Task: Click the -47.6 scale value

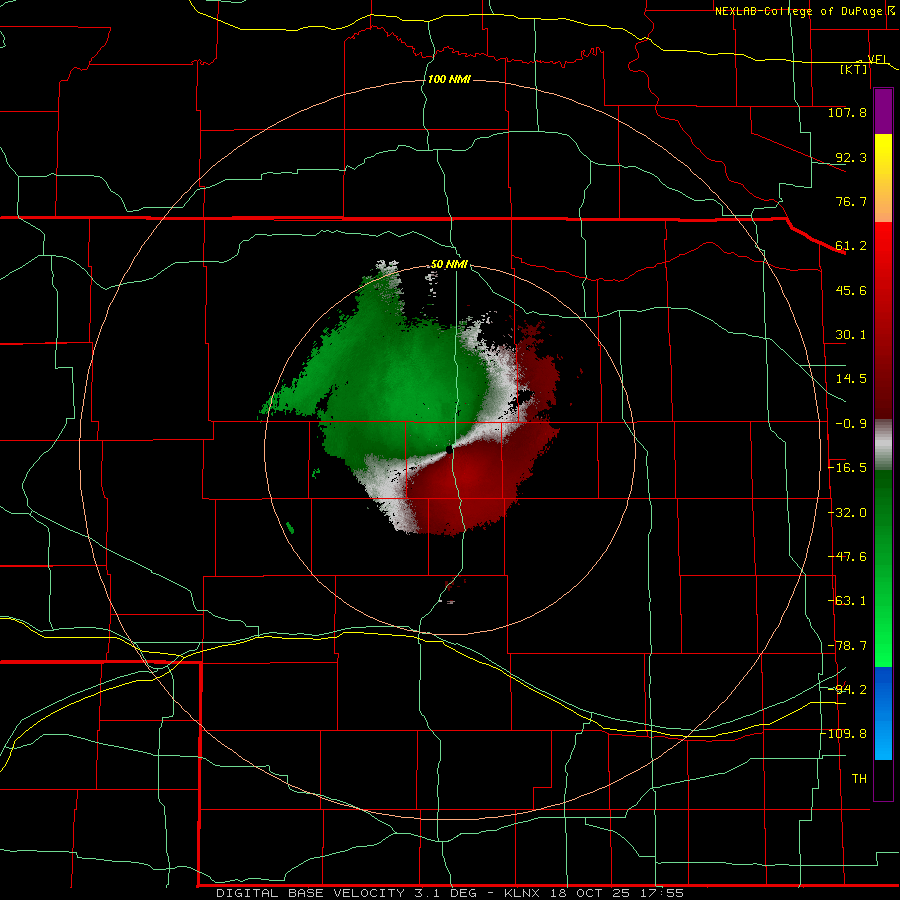Action: click(x=847, y=557)
